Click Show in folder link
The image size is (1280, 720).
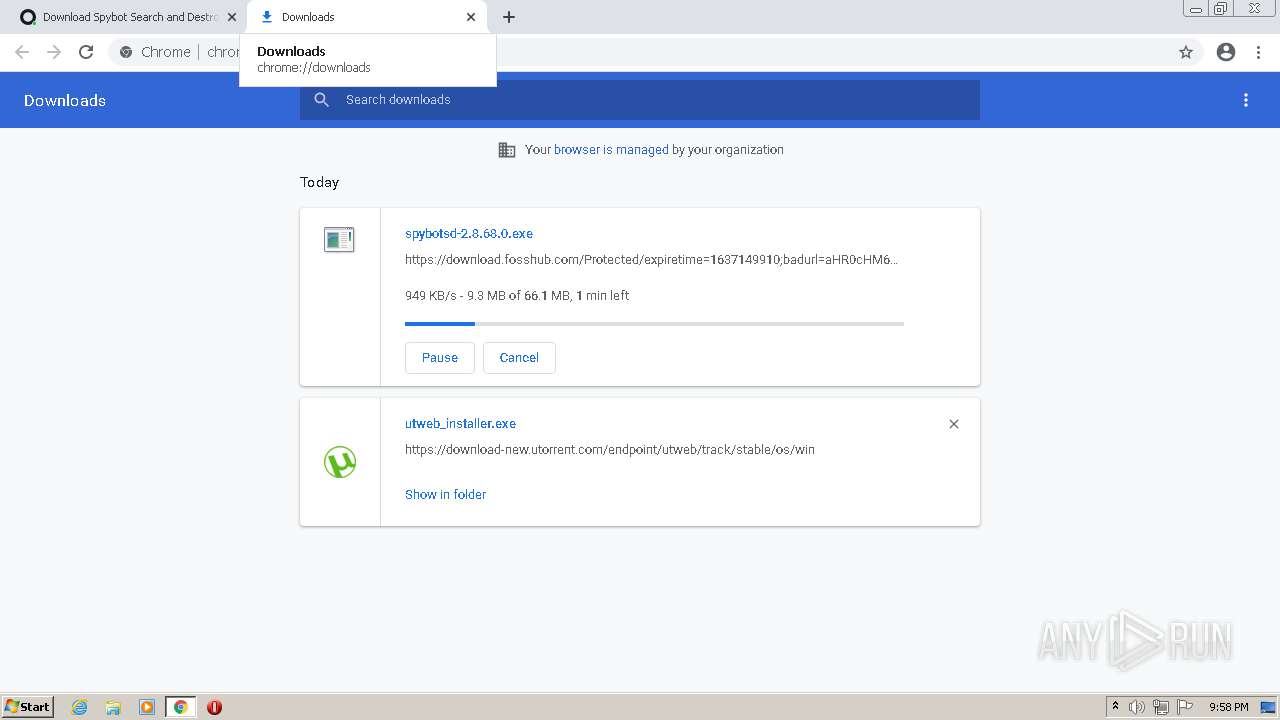[x=445, y=495]
